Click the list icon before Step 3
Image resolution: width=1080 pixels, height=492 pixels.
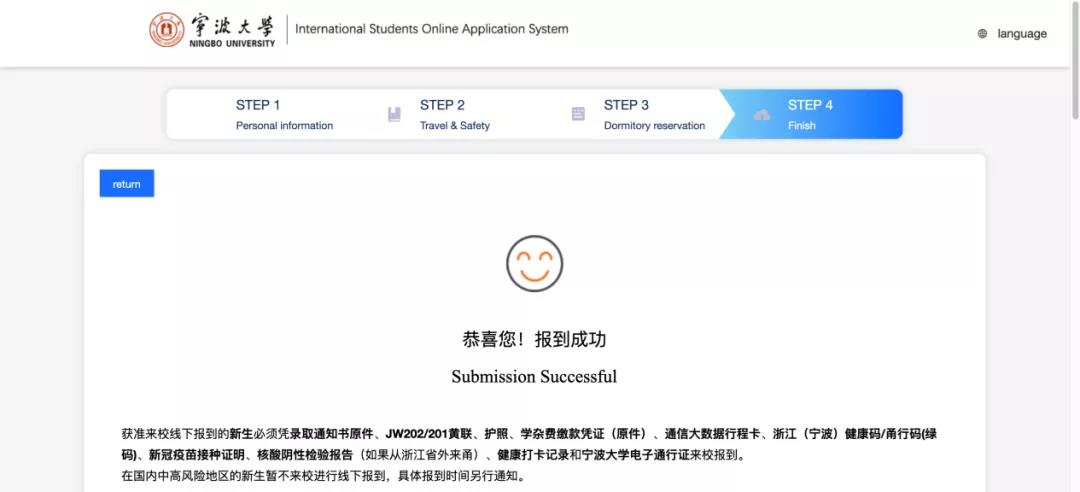(578, 114)
